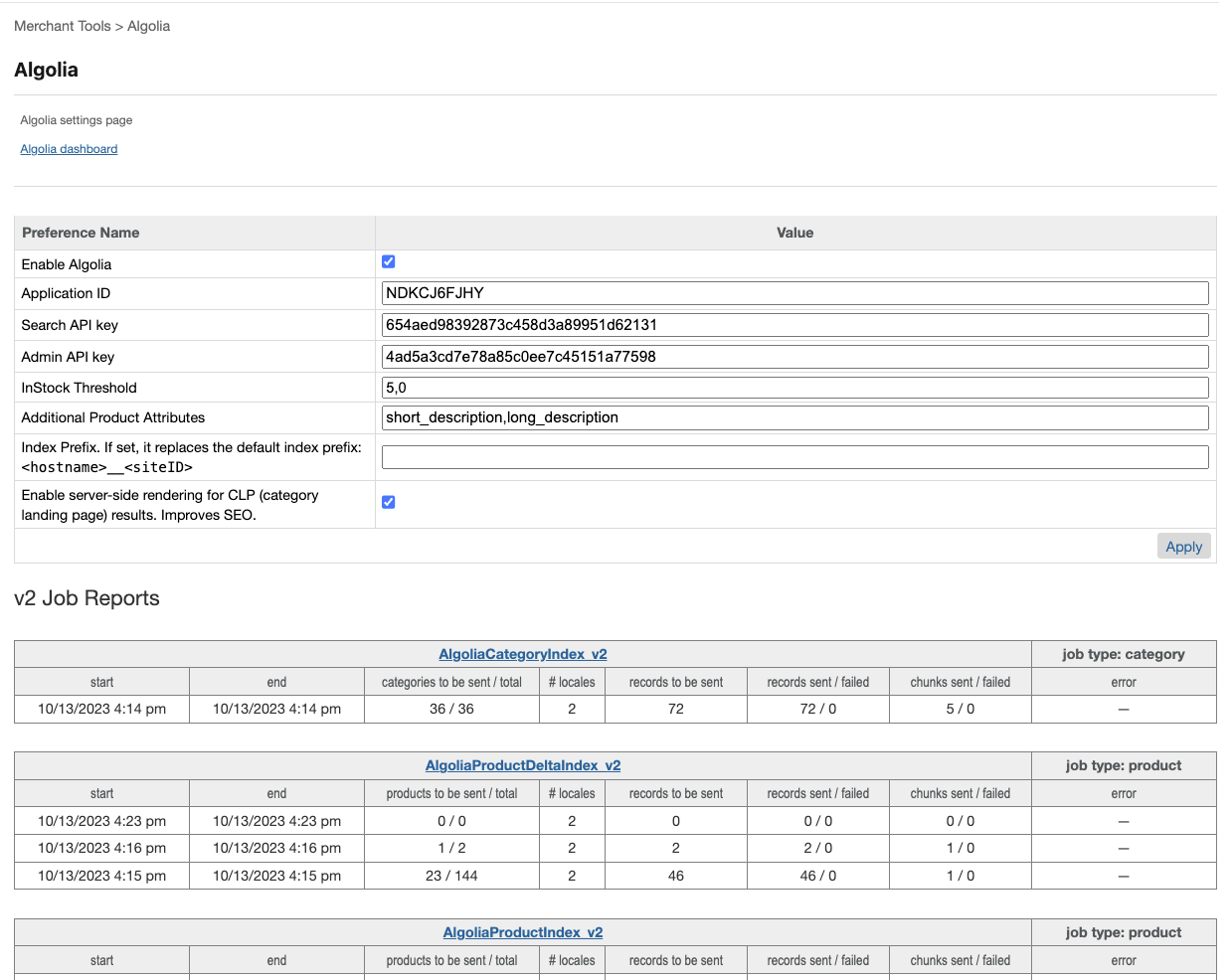Click the '10/13/2023 4:14 pm' end cell
This screenshot has height=980, width=1232.
(276, 709)
